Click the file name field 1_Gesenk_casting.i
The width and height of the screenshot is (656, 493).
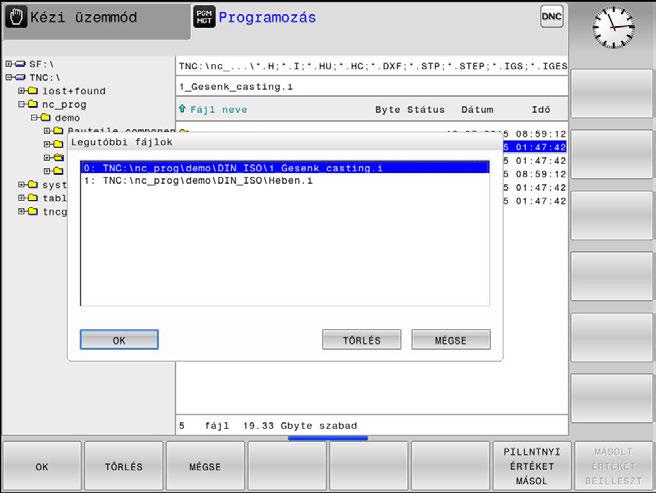372,87
